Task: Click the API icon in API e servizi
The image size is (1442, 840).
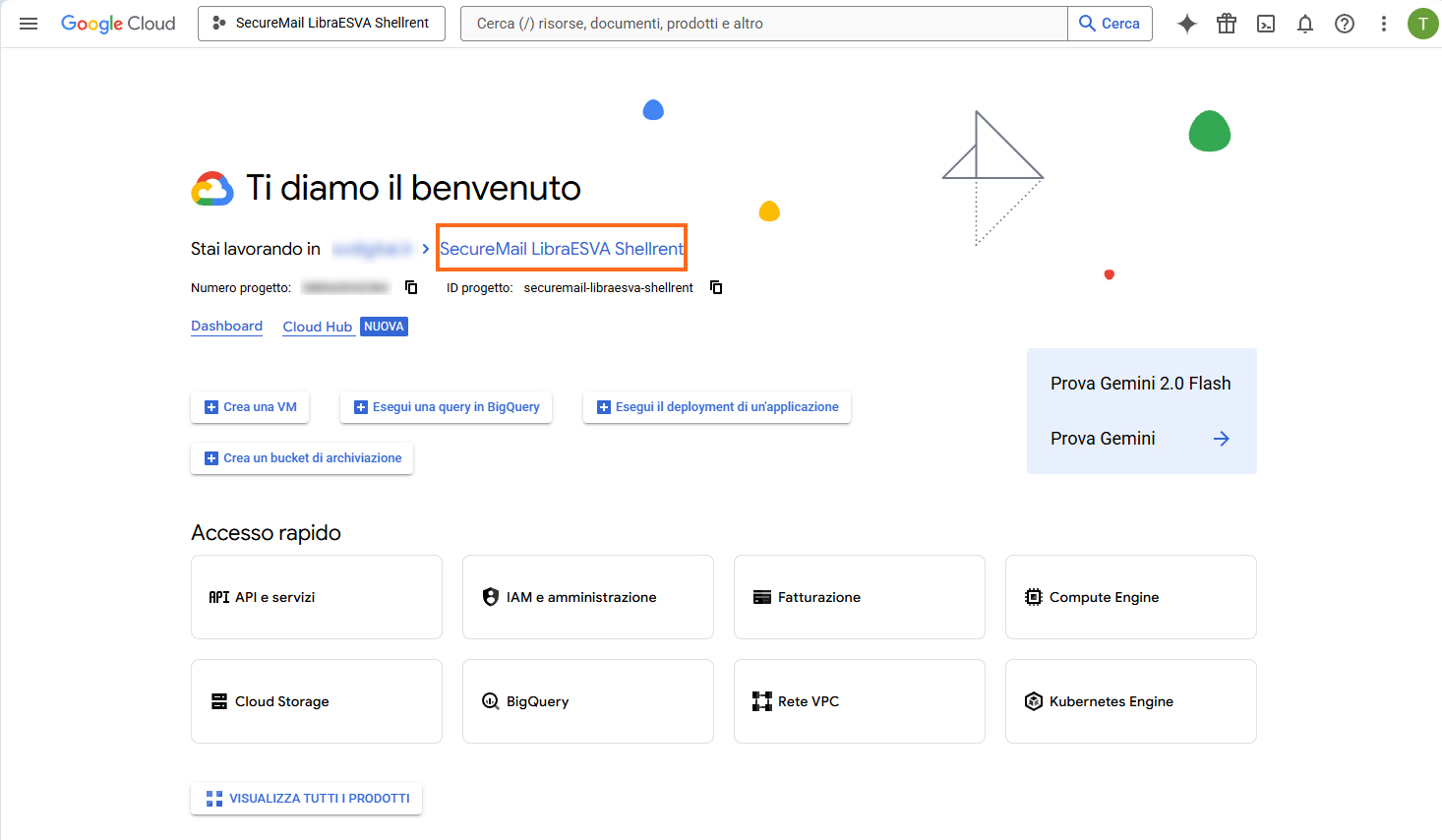Action: coord(219,597)
